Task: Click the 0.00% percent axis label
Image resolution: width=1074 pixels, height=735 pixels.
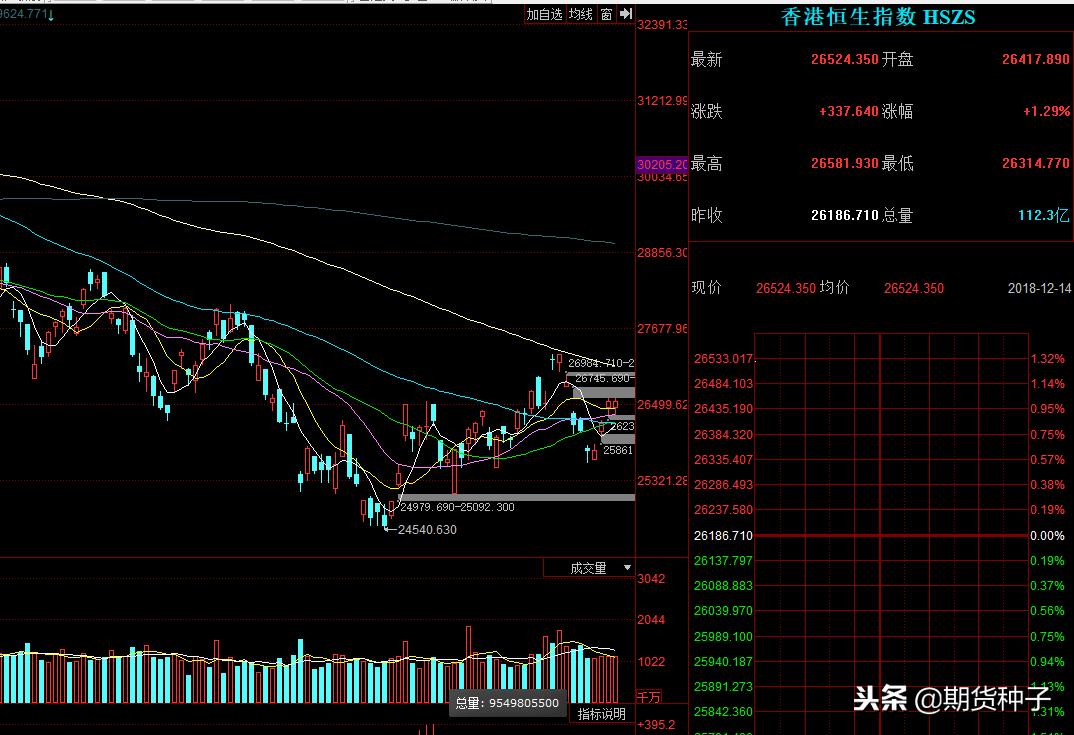Action: pyautogui.click(x=1048, y=536)
